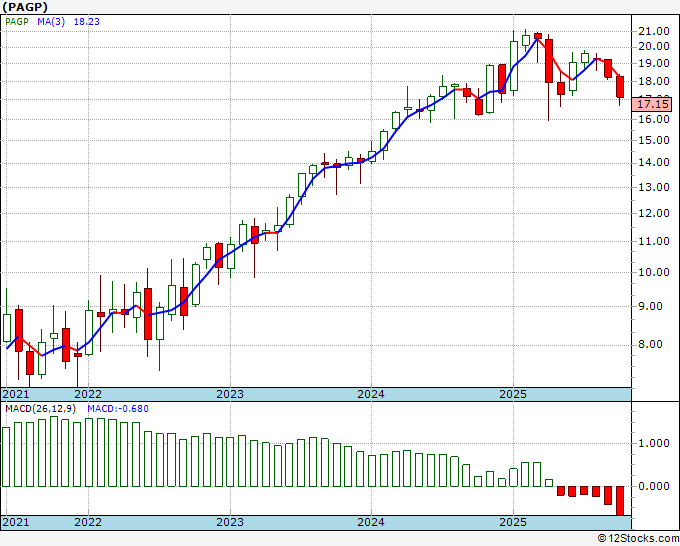Click 2025 on the price chart timeline

(x=513, y=394)
